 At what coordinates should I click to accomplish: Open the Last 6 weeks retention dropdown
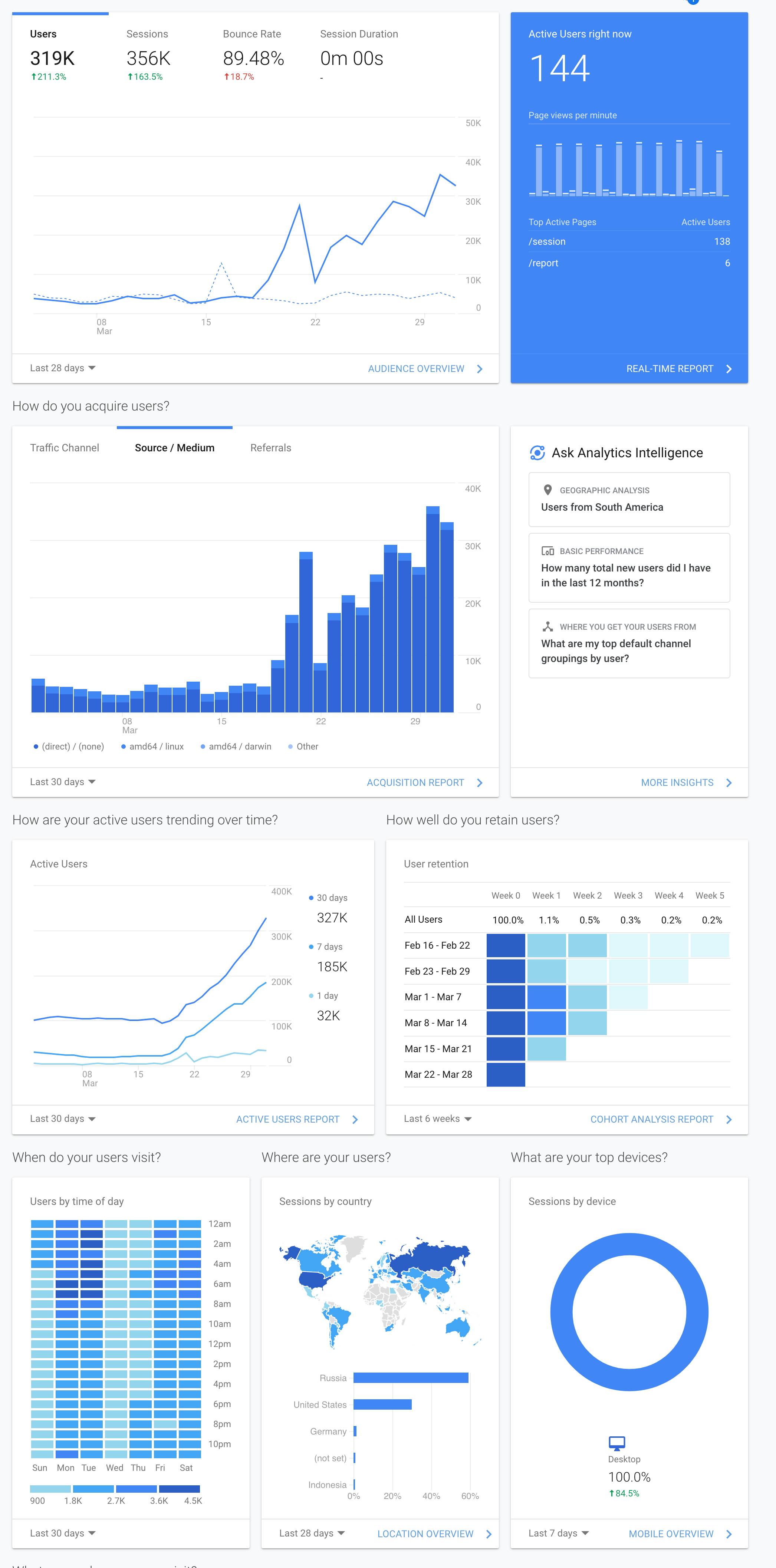point(438,1119)
